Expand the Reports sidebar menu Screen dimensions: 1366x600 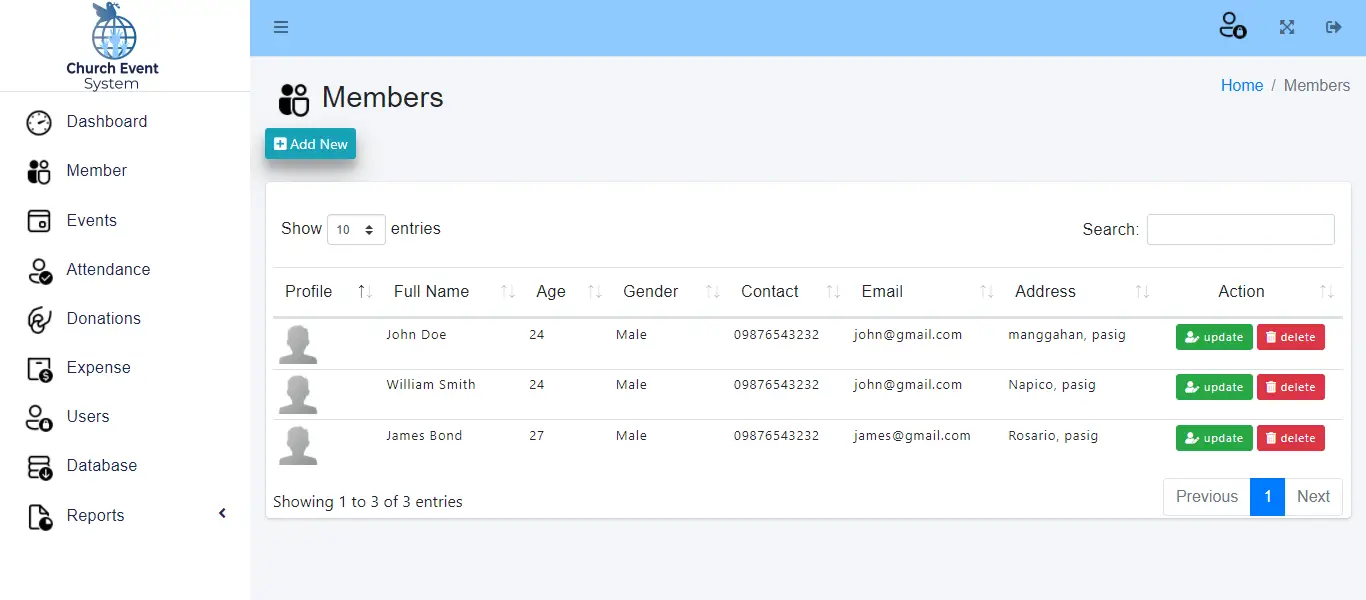95,515
